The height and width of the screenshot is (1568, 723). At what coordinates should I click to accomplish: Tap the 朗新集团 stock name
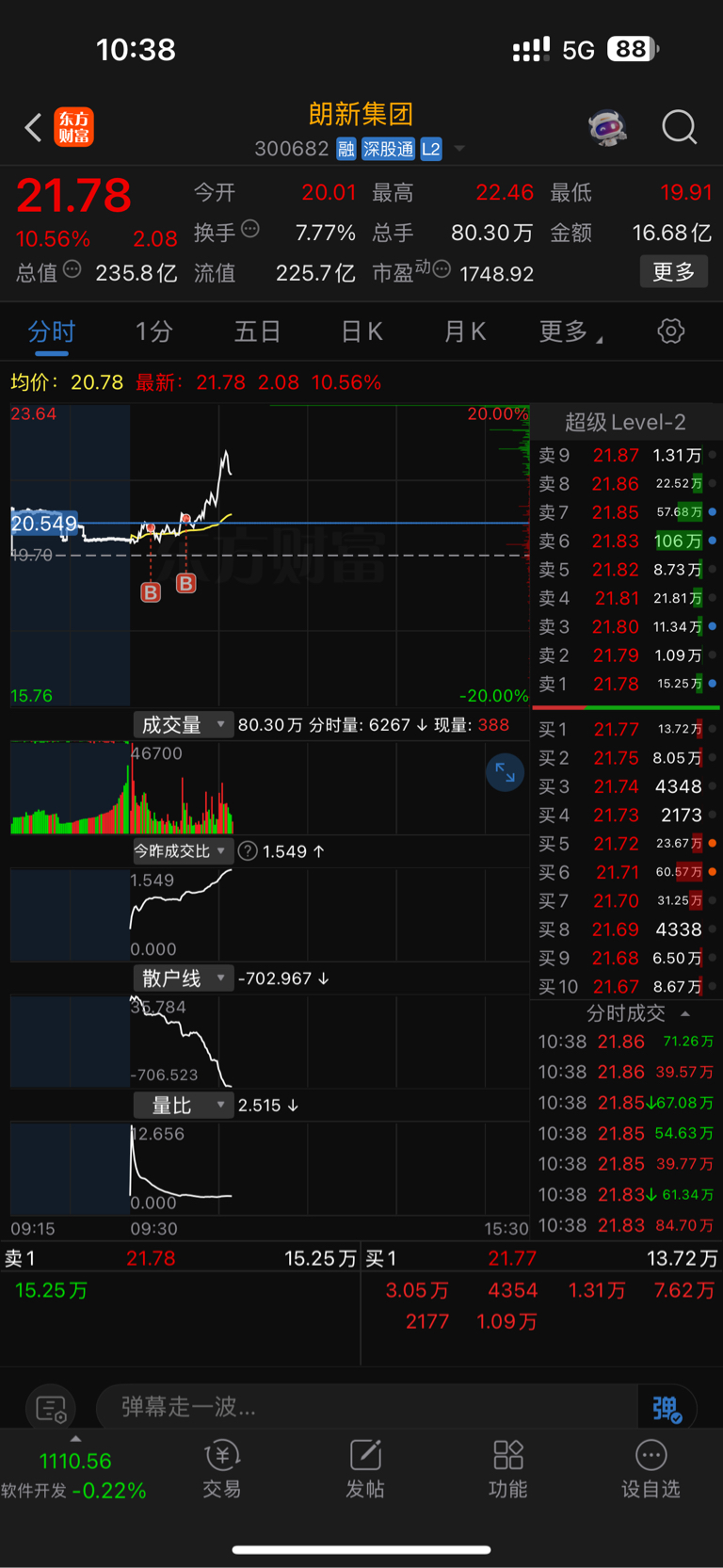coord(361,114)
